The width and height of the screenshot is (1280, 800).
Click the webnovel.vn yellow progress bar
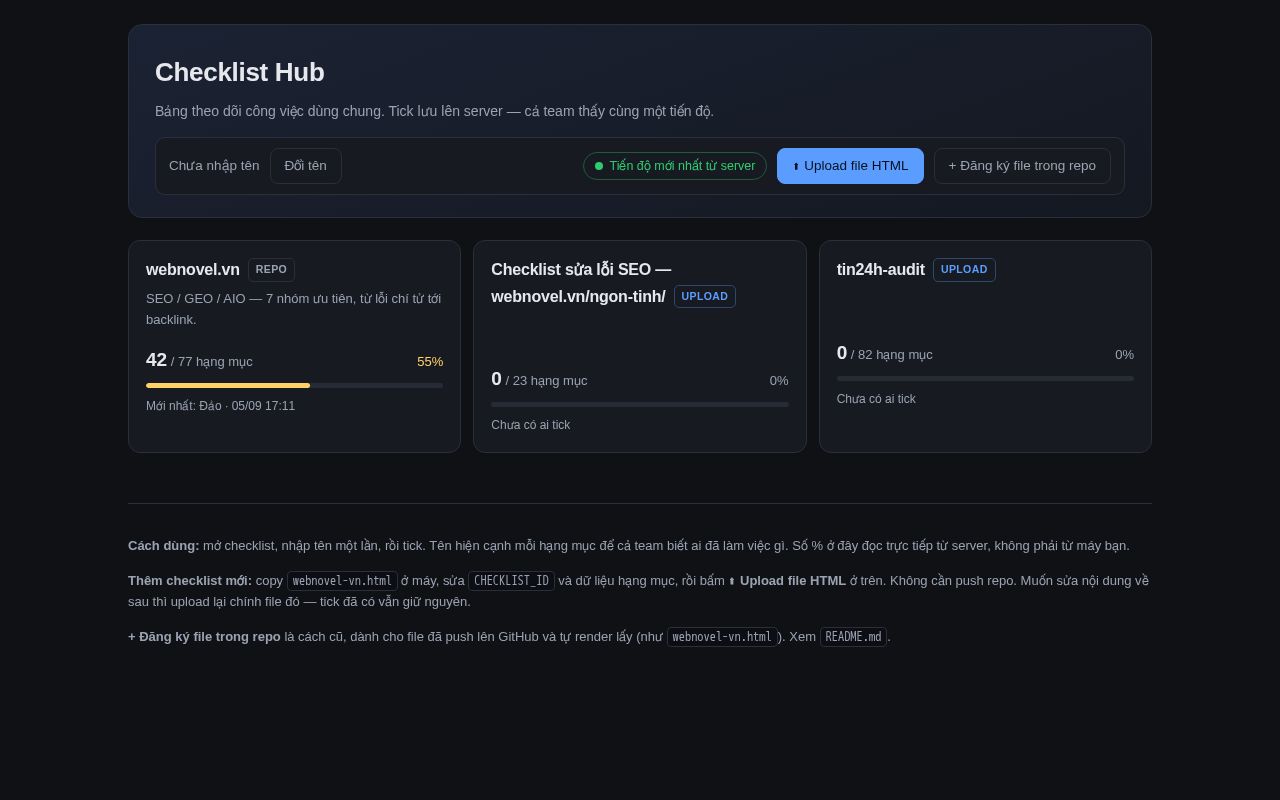coord(294,385)
